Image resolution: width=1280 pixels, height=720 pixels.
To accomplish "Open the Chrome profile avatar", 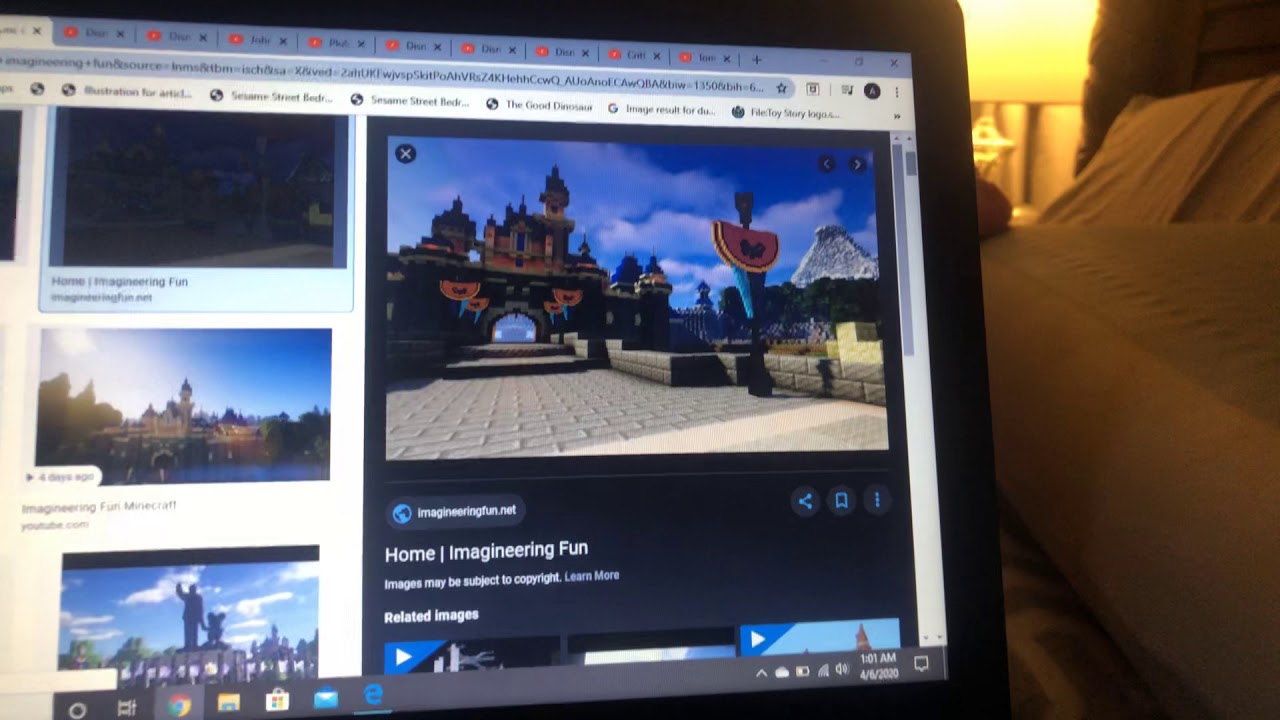I will pyautogui.click(x=871, y=91).
